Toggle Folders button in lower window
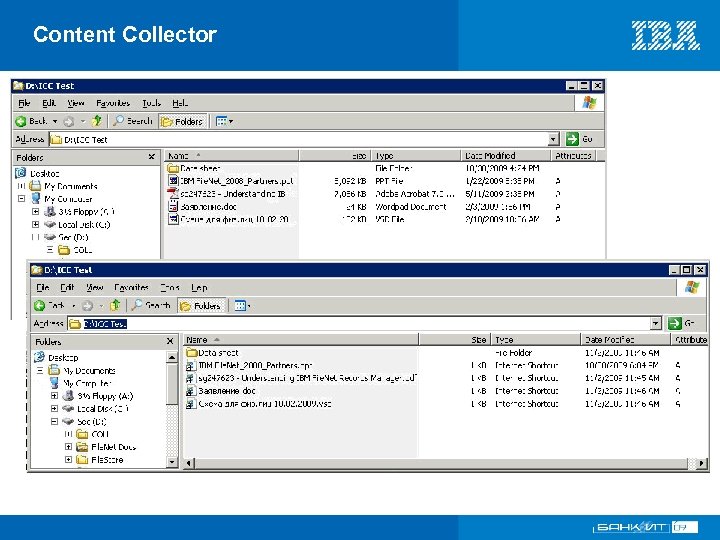The height and width of the screenshot is (540, 720). pyautogui.click(x=202, y=305)
